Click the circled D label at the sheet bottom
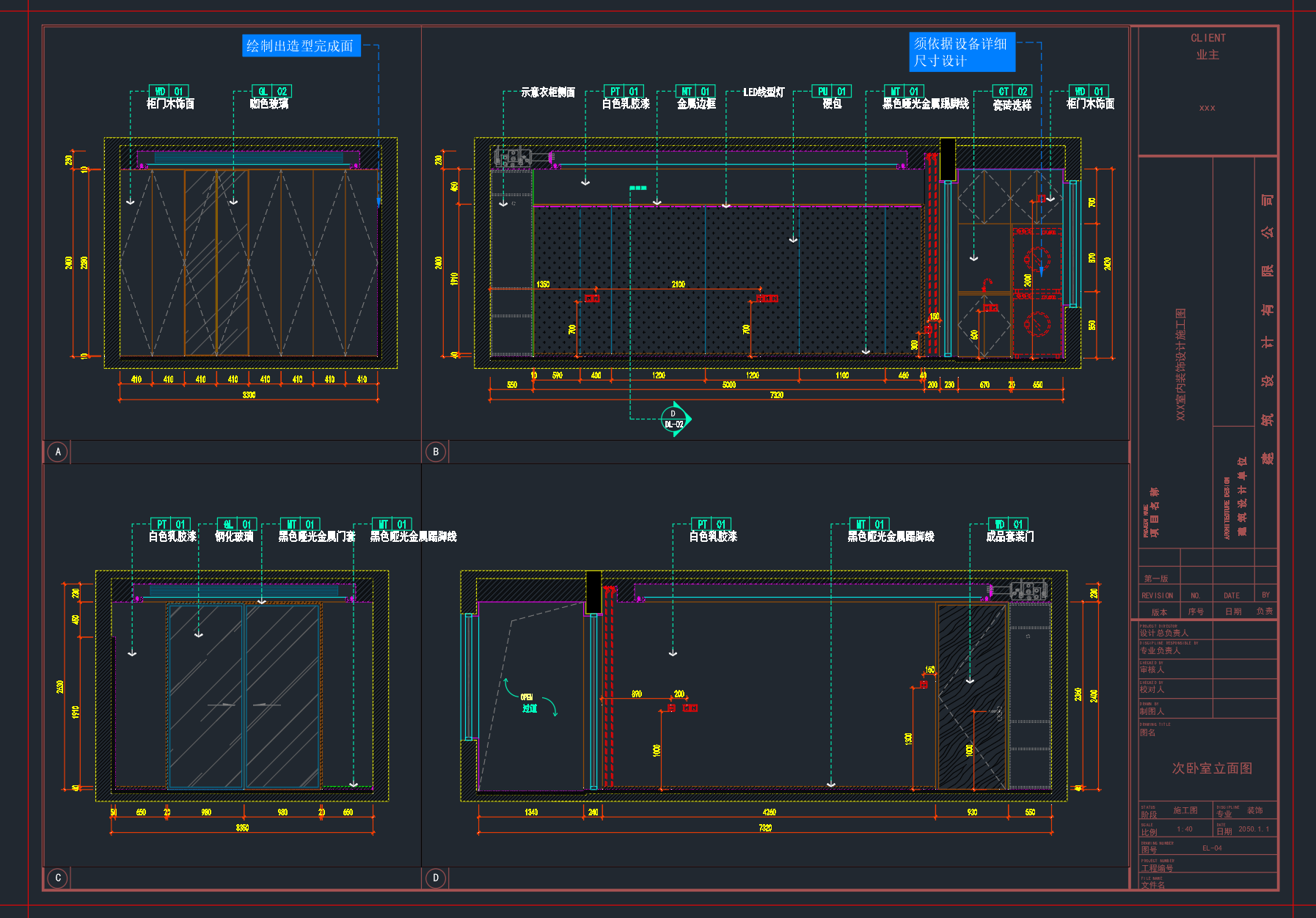 pyautogui.click(x=436, y=878)
